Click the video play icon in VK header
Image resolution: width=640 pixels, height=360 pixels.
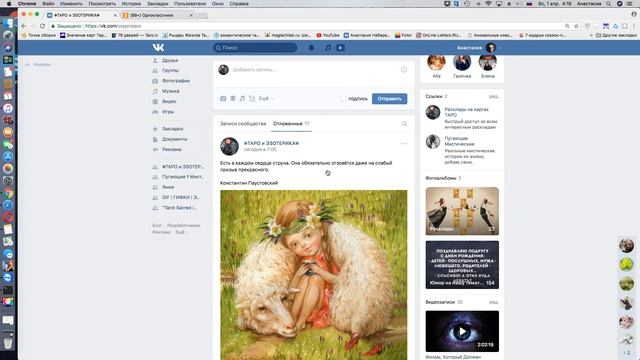(340, 48)
